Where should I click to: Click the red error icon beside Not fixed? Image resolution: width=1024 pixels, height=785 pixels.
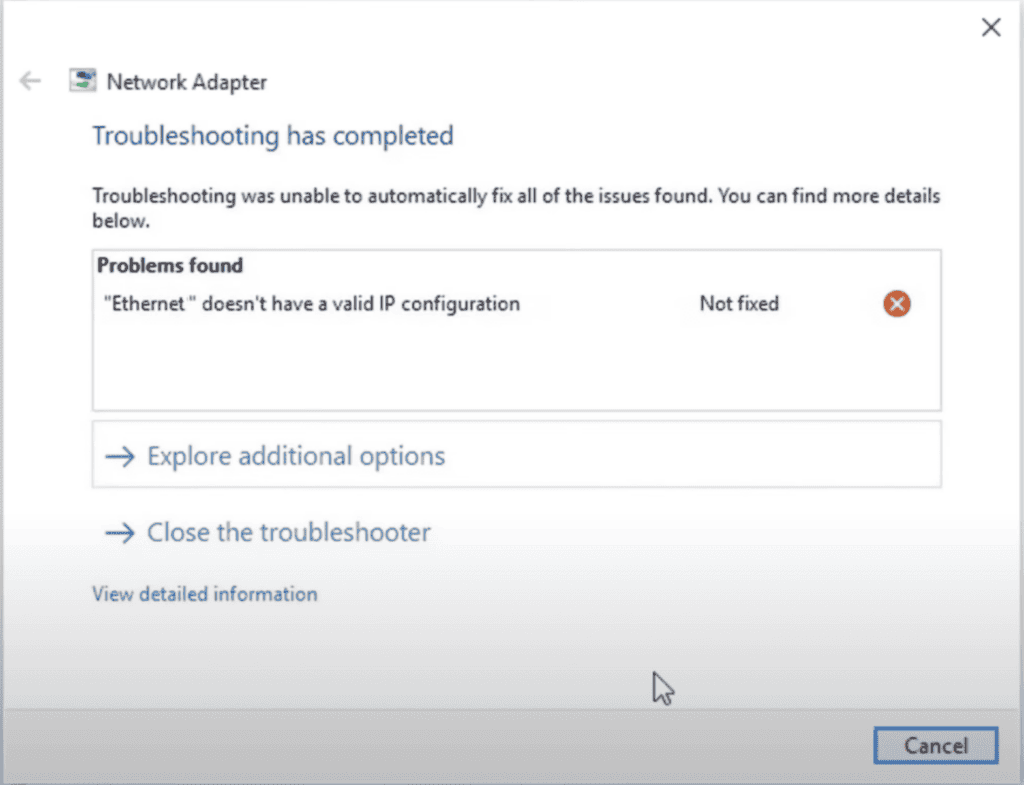pos(897,304)
